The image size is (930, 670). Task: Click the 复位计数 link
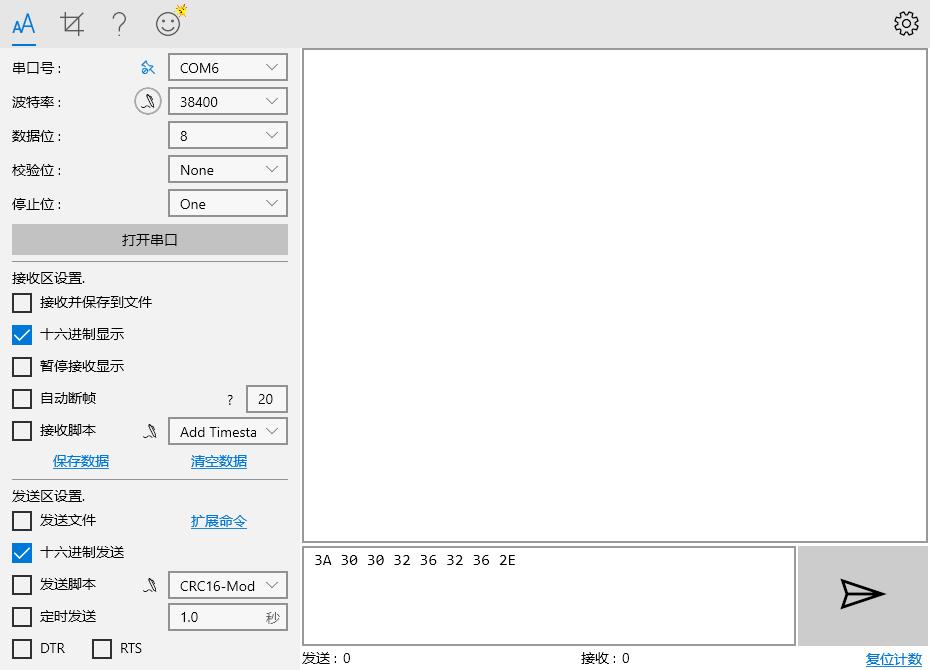pyautogui.click(x=893, y=659)
